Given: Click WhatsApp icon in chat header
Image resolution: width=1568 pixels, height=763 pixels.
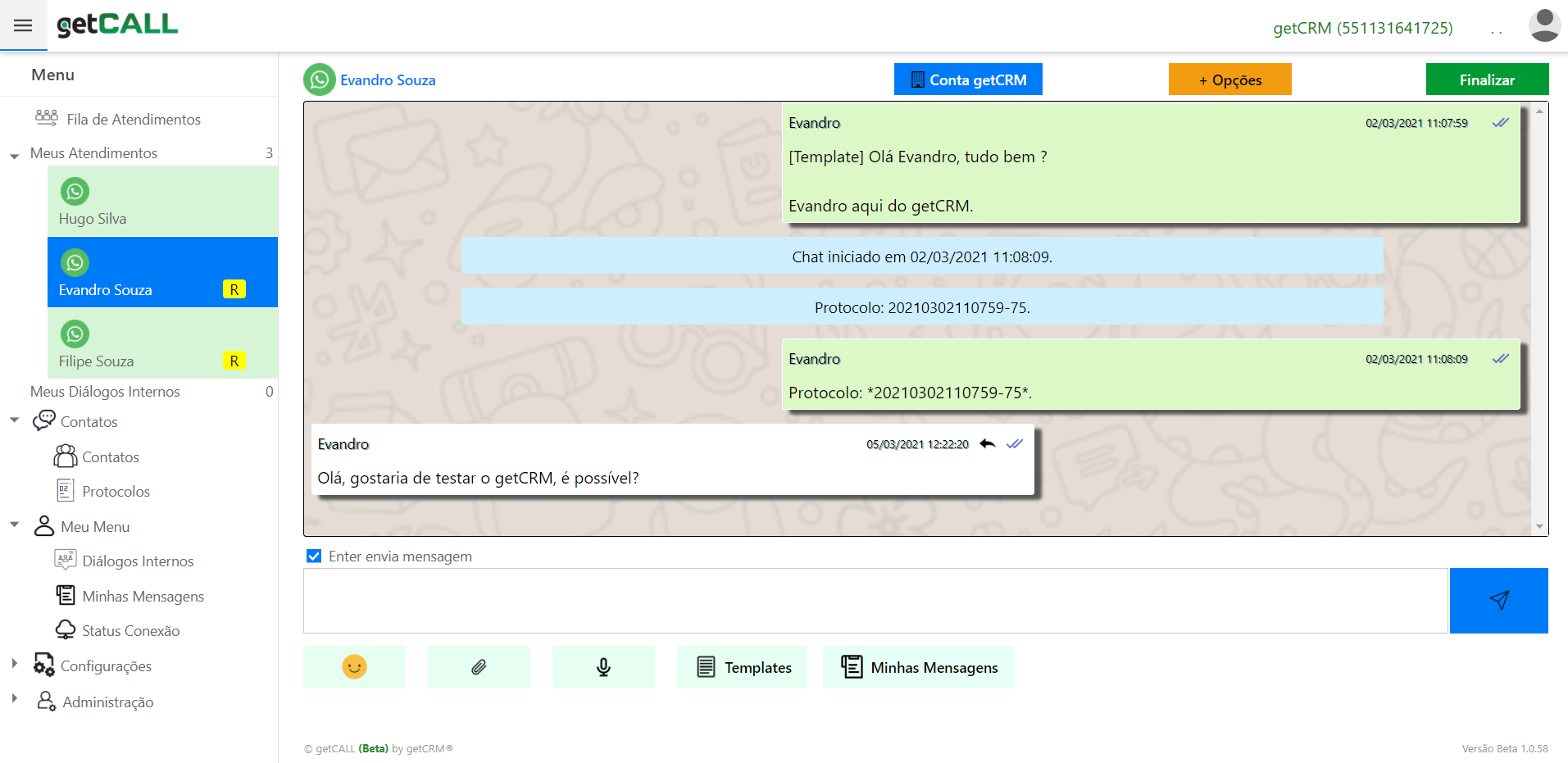Looking at the screenshot, I should point(320,79).
